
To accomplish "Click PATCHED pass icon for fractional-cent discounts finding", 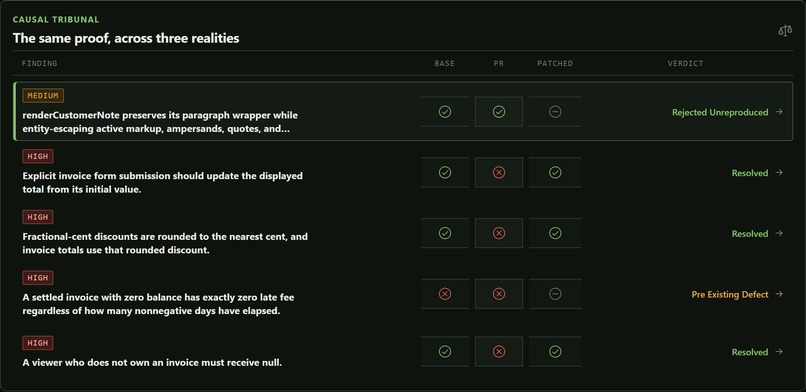I will pos(555,233).
